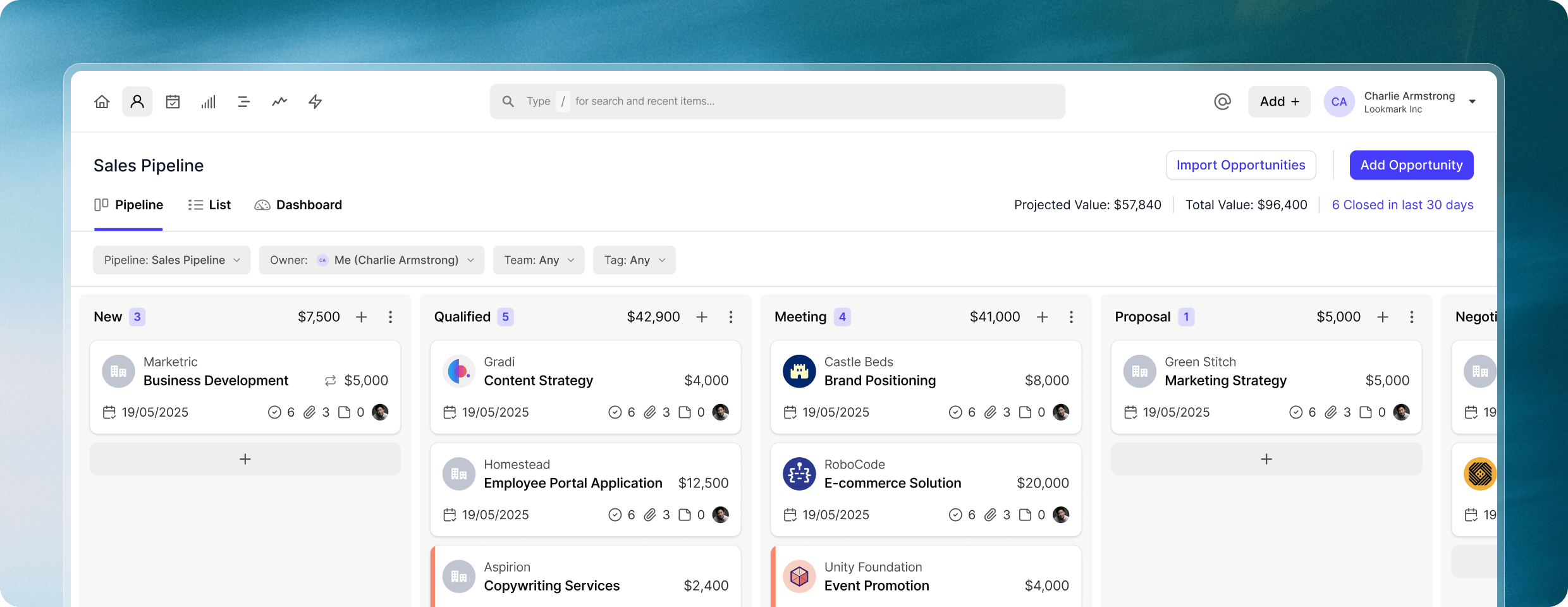Select the activity feed lines icon

(243, 101)
